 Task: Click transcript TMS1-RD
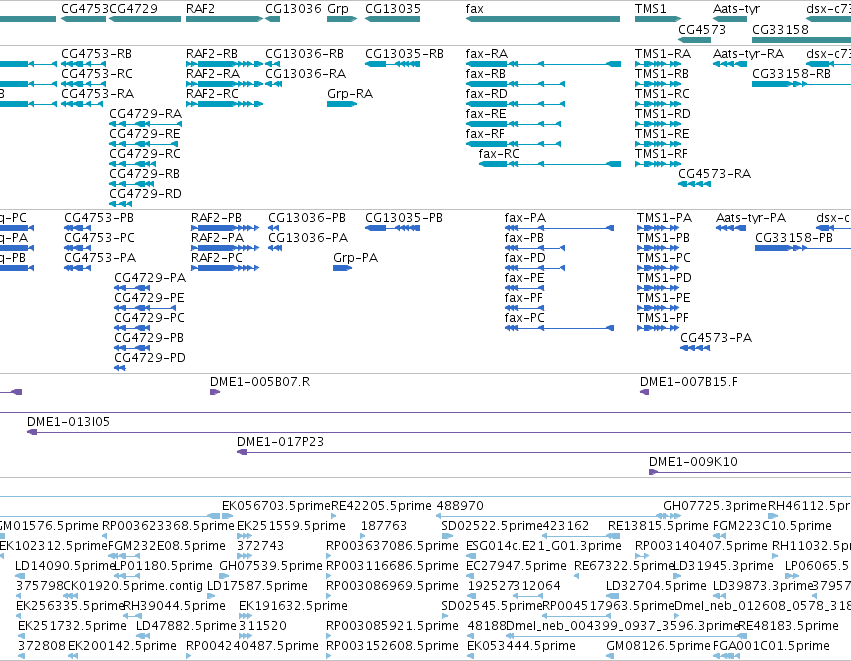click(663, 114)
